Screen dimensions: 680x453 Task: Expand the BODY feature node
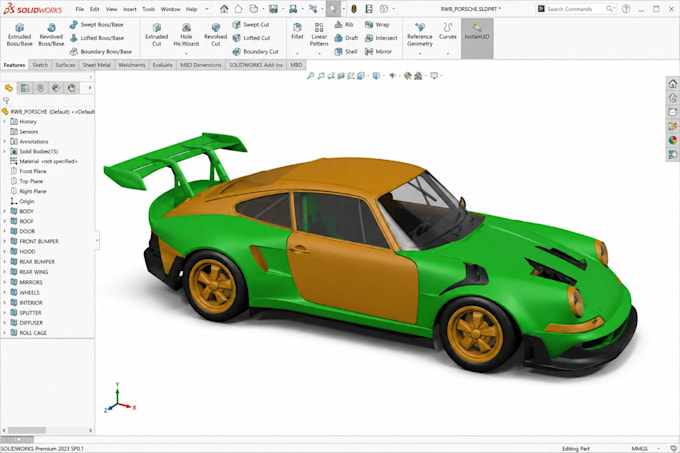tap(5, 212)
